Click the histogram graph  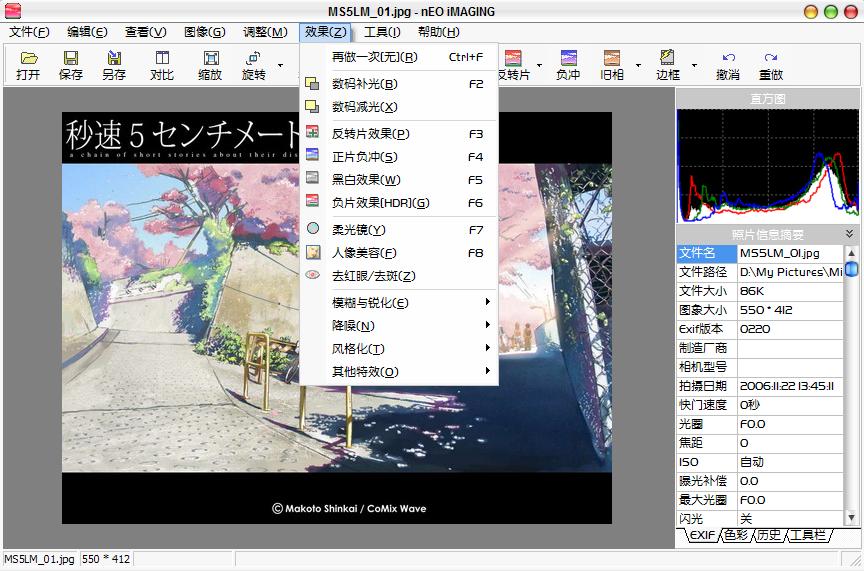(768, 165)
